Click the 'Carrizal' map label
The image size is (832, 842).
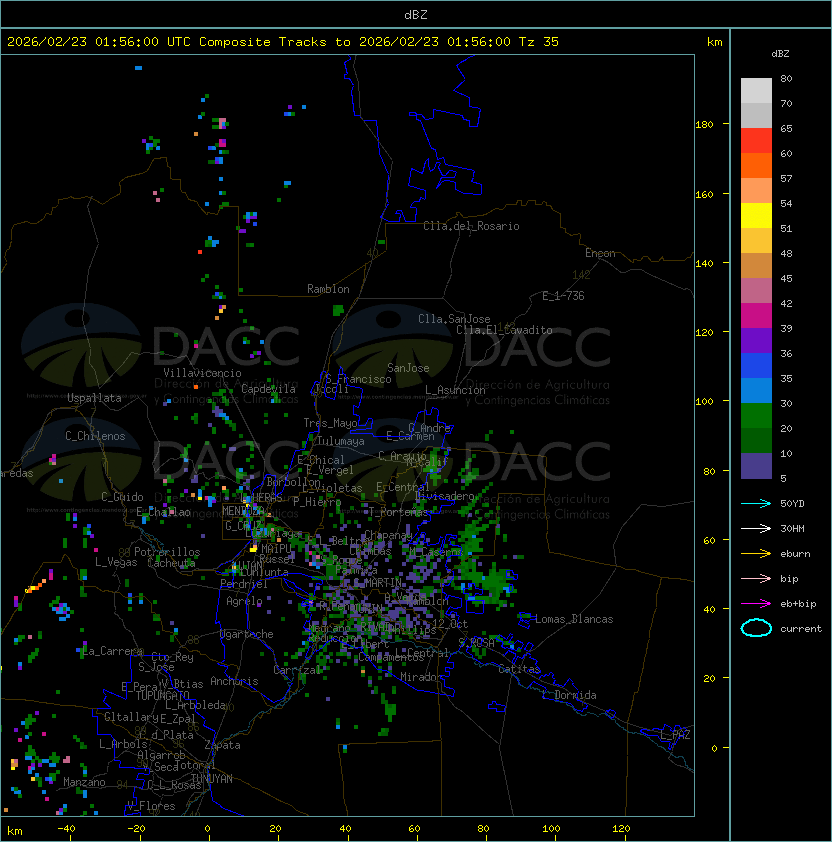coord(297,670)
